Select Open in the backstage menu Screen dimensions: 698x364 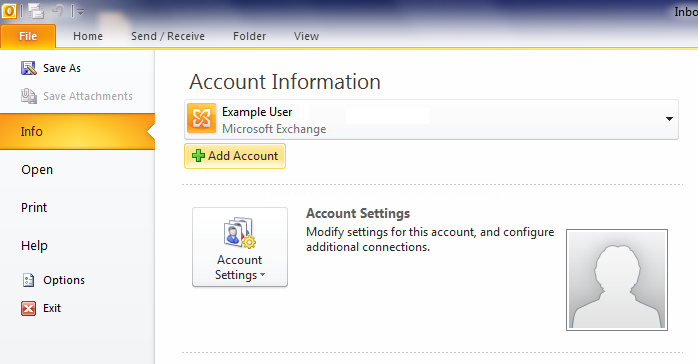pyautogui.click(x=37, y=170)
